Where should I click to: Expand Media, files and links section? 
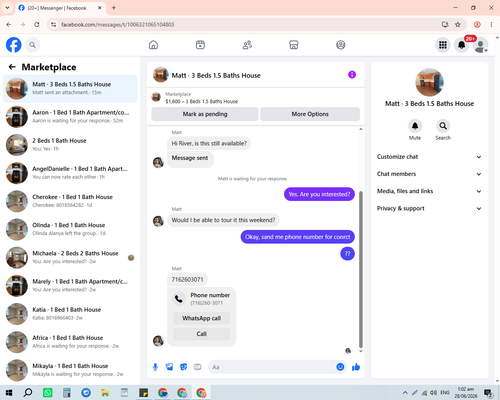429,191
